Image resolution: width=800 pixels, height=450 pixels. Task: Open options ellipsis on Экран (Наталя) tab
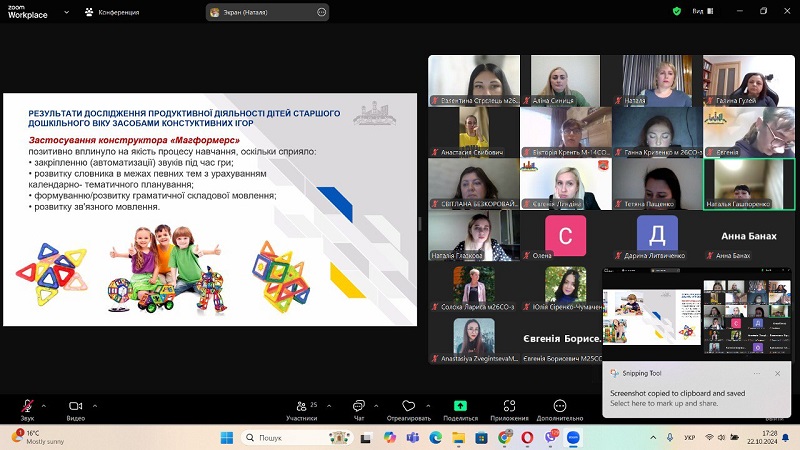tap(321, 12)
